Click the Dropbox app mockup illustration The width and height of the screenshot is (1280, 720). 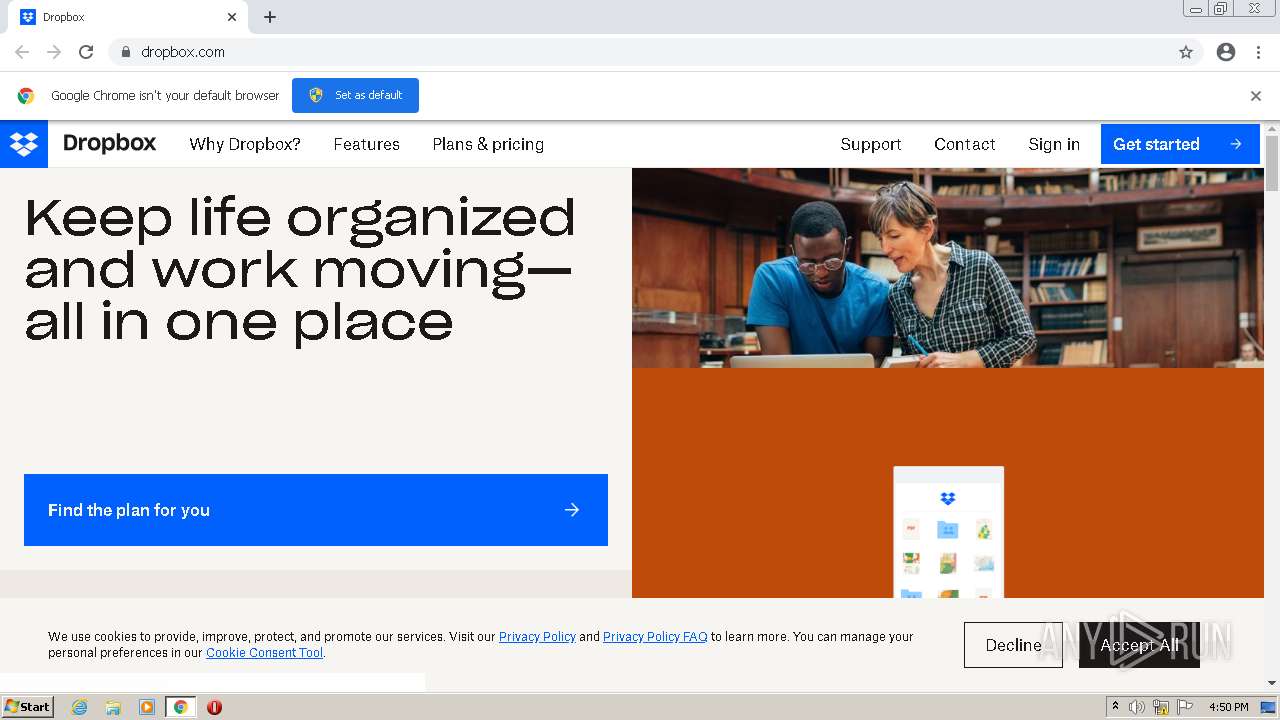948,532
